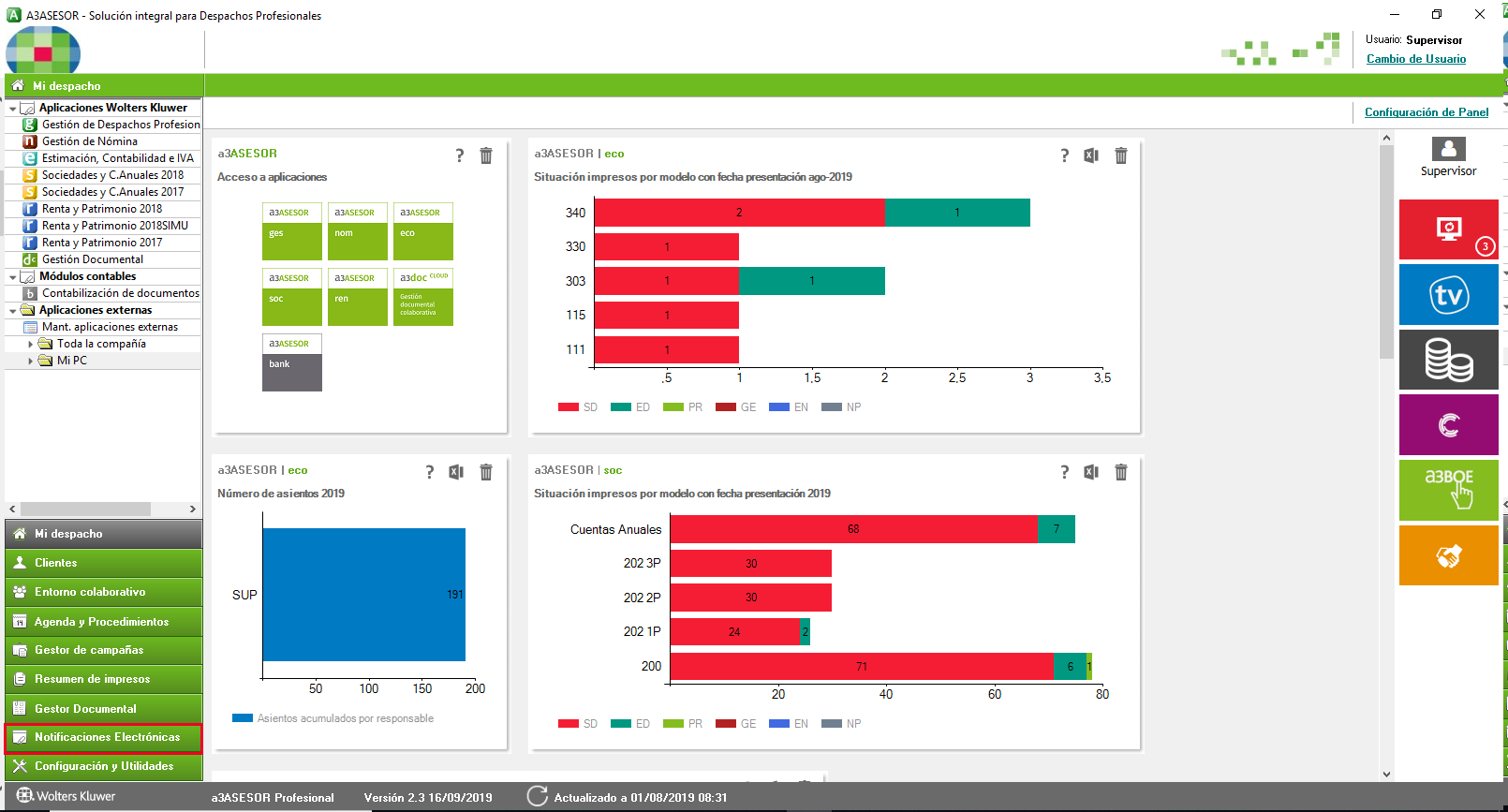Collapse Aplicaciones Wolters Kluwer tree node
This screenshot has height=812, width=1508.
pos(12,109)
